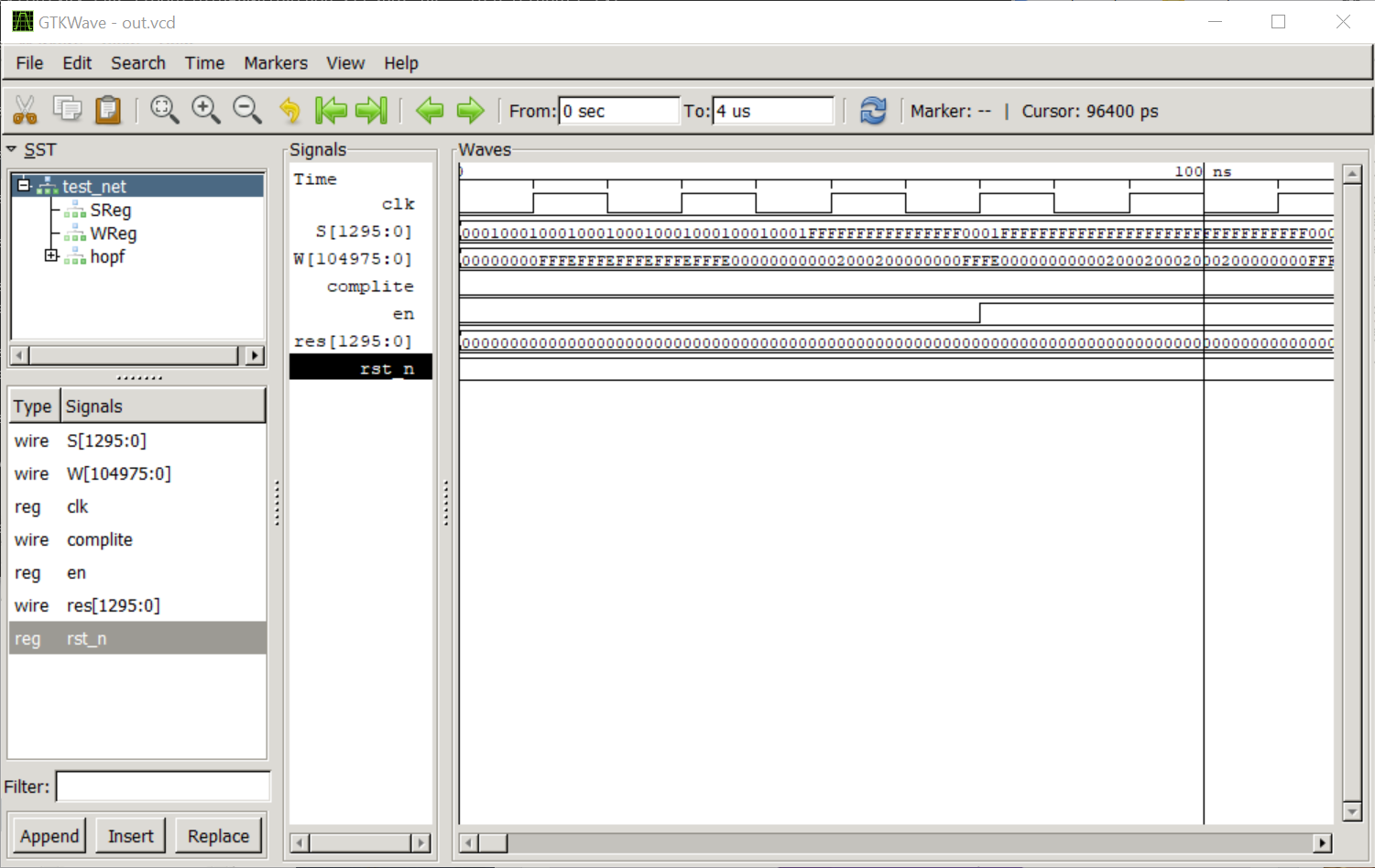The image size is (1375, 868).
Task: Click the 100 ns timeline marker
Action: pyautogui.click(x=1203, y=171)
